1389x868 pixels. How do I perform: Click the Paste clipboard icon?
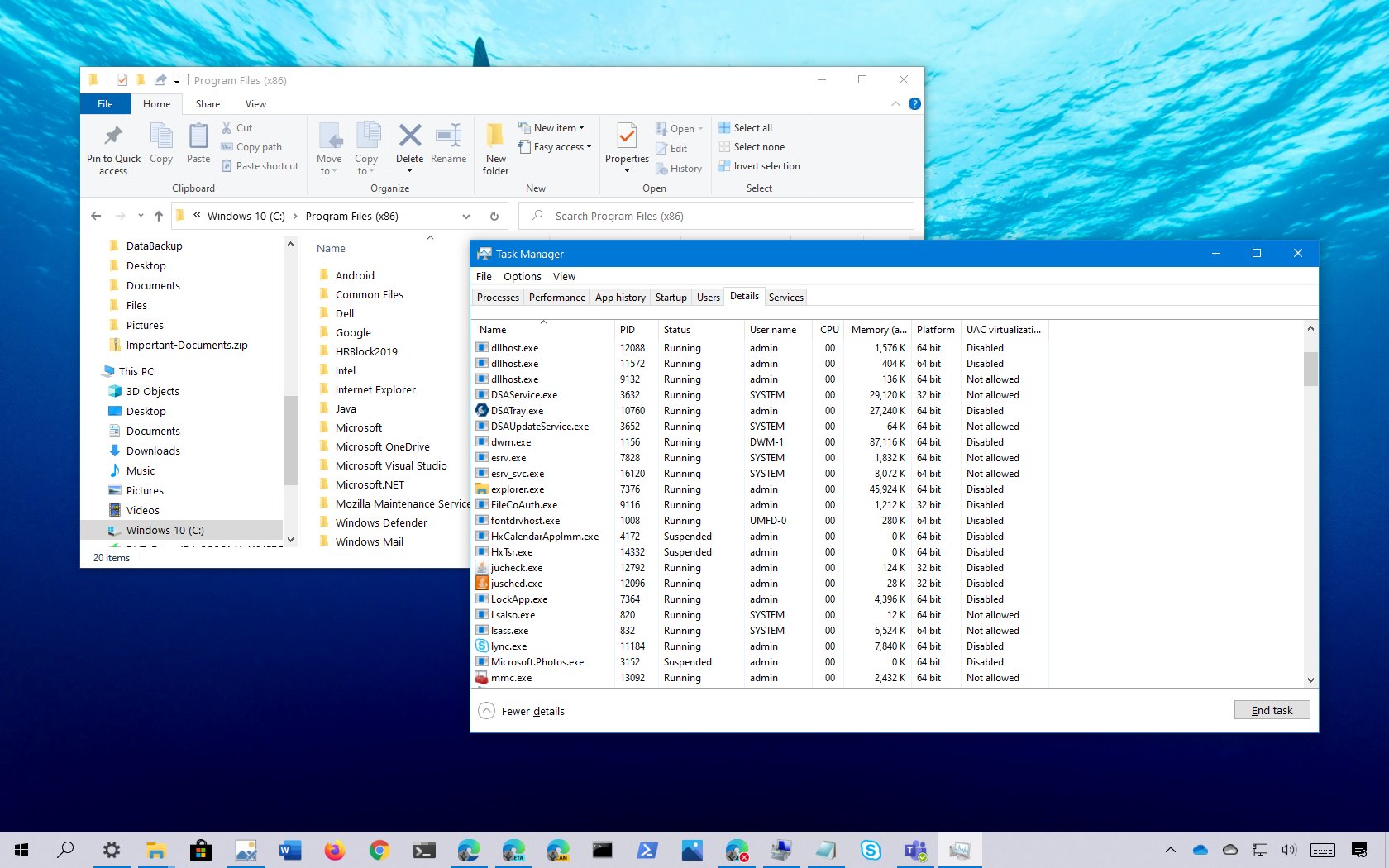click(198, 142)
